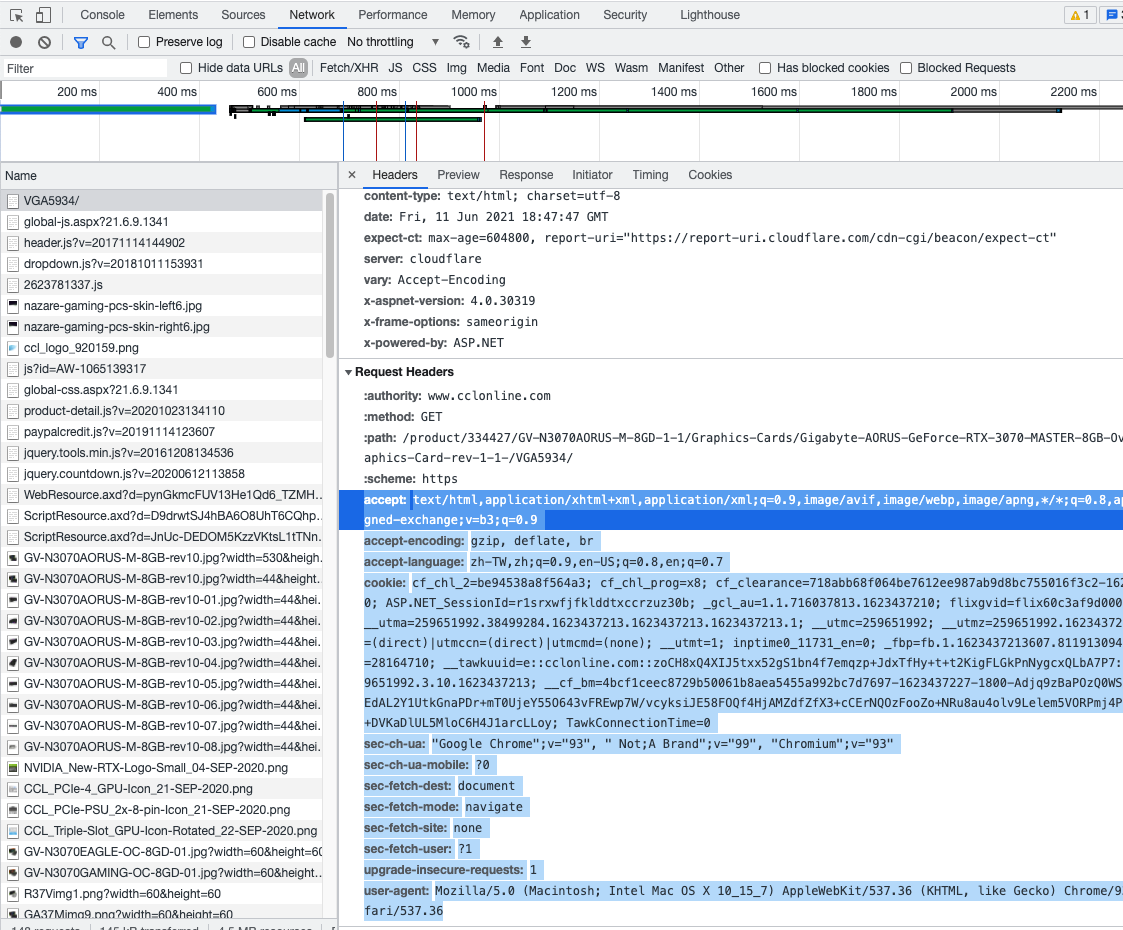Click in the Filter text field
This screenshot has width=1123, height=930.
[85, 69]
